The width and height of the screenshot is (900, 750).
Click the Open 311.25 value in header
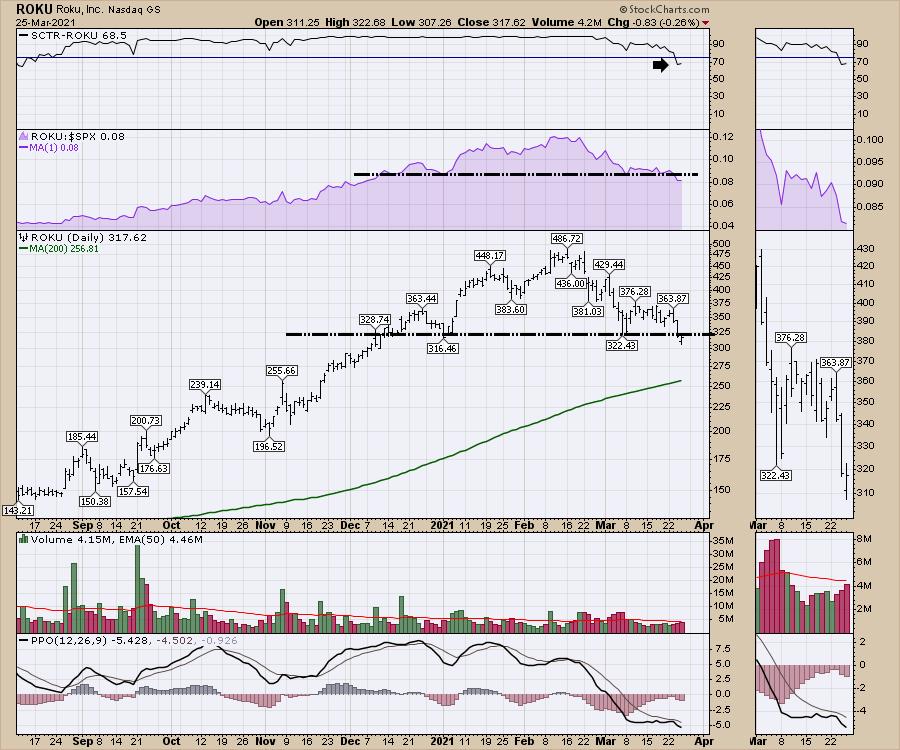coord(287,22)
